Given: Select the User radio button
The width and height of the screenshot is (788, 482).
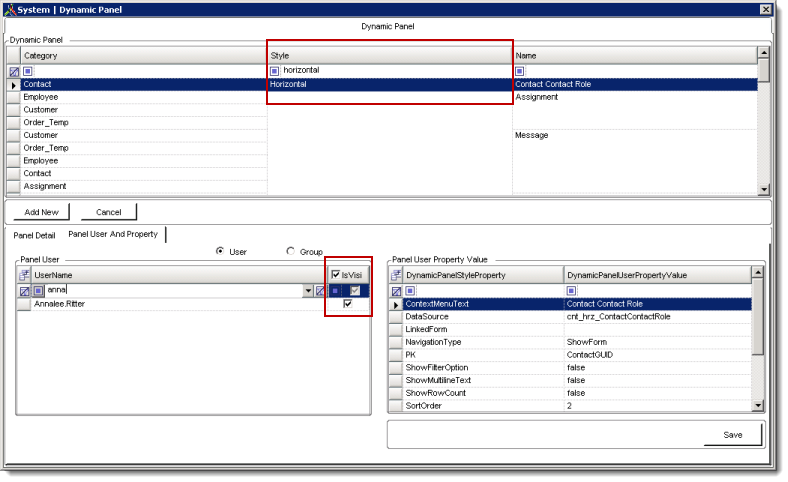Looking at the screenshot, I should click(x=220, y=252).
